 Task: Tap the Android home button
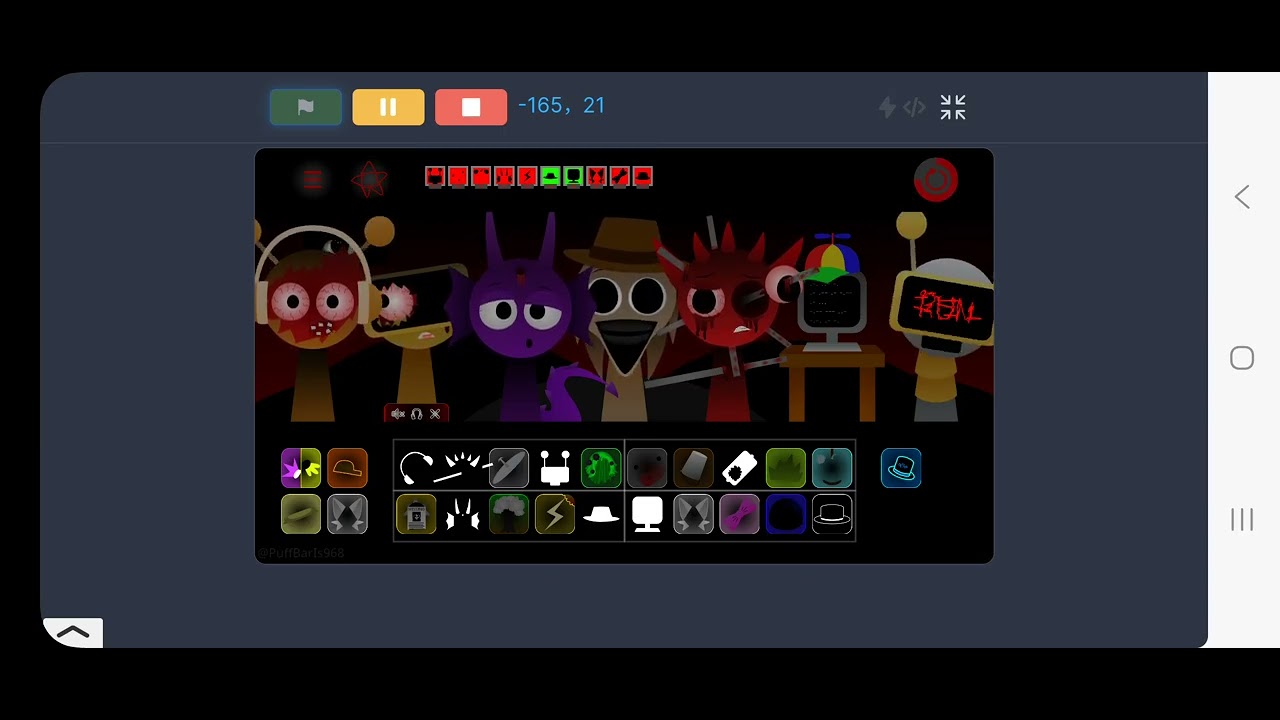1242,358
